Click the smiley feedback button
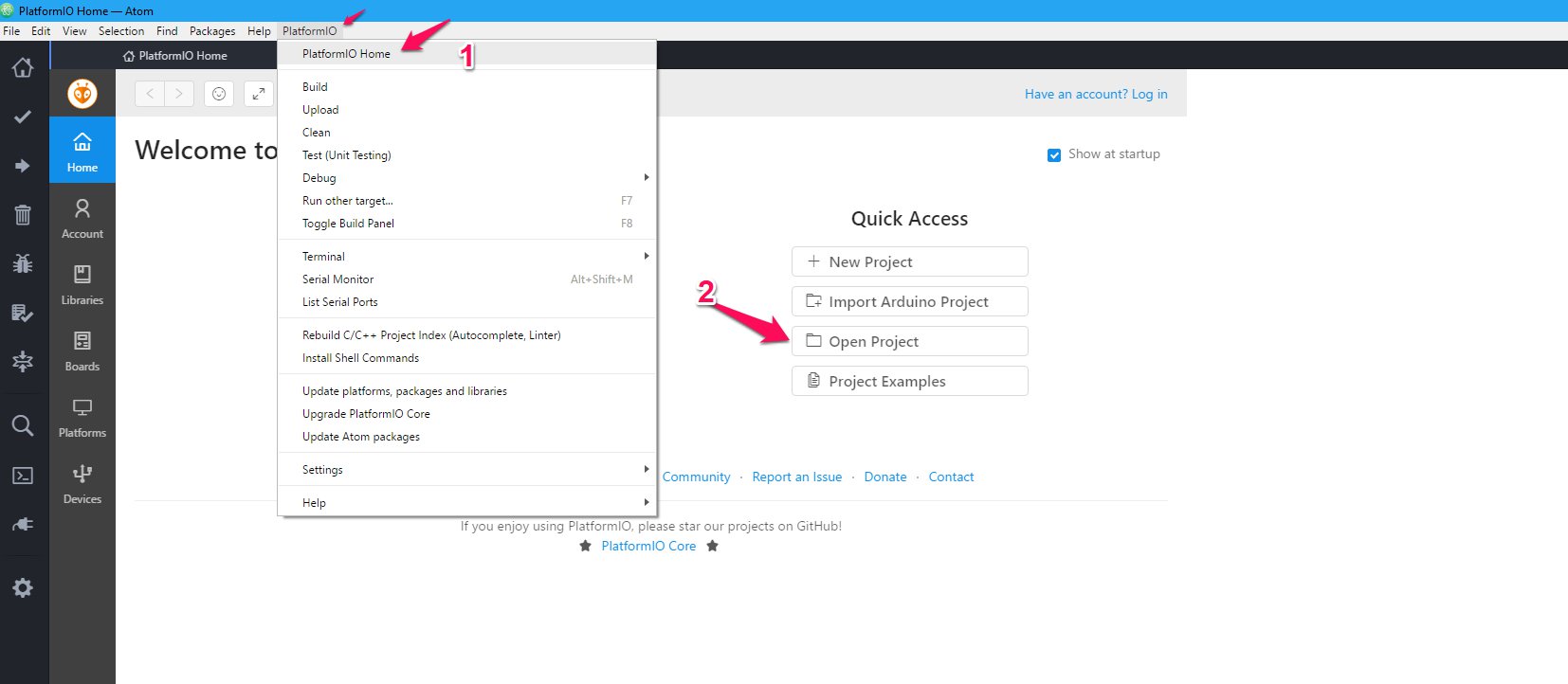 219,94
